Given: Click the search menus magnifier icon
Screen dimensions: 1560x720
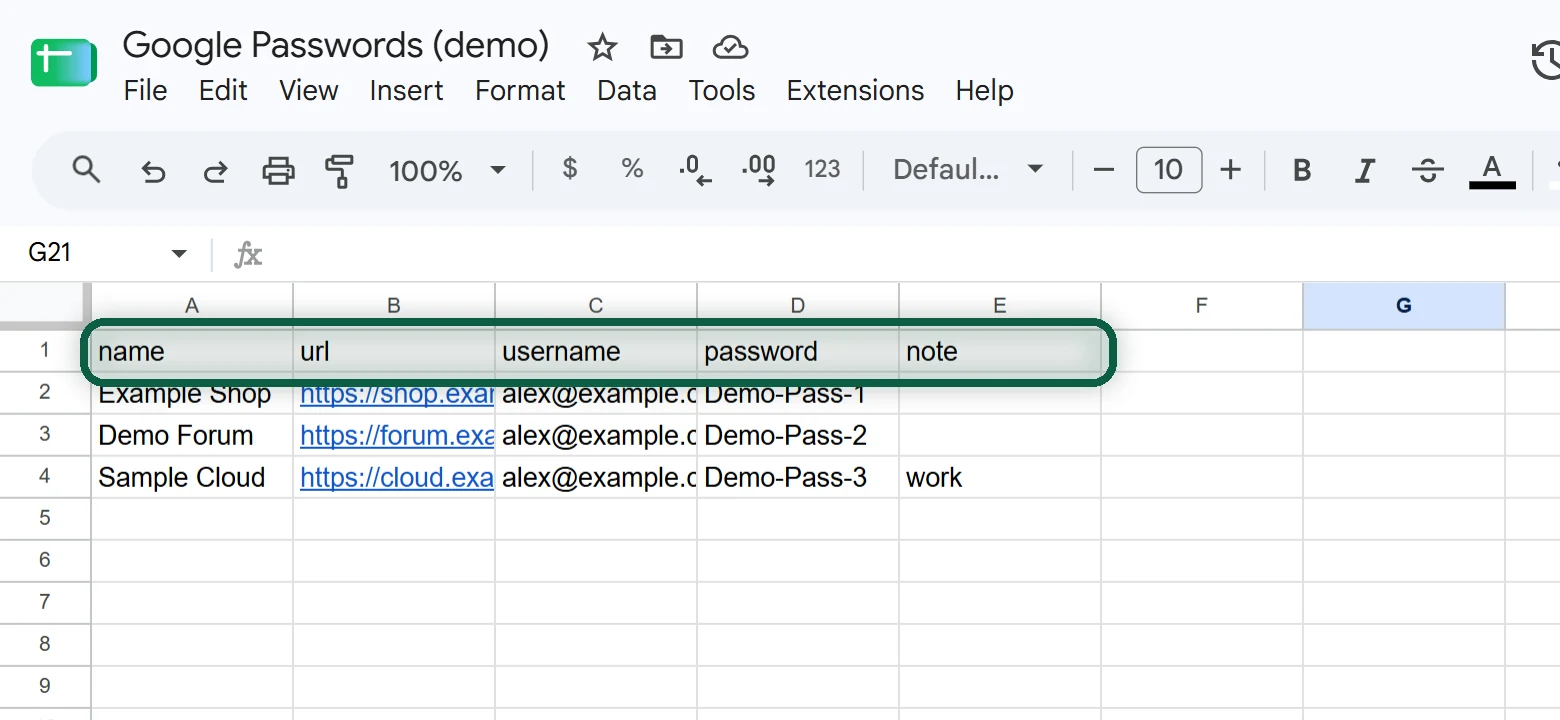Looking at the screenshot, I should [x=87, y=170].
